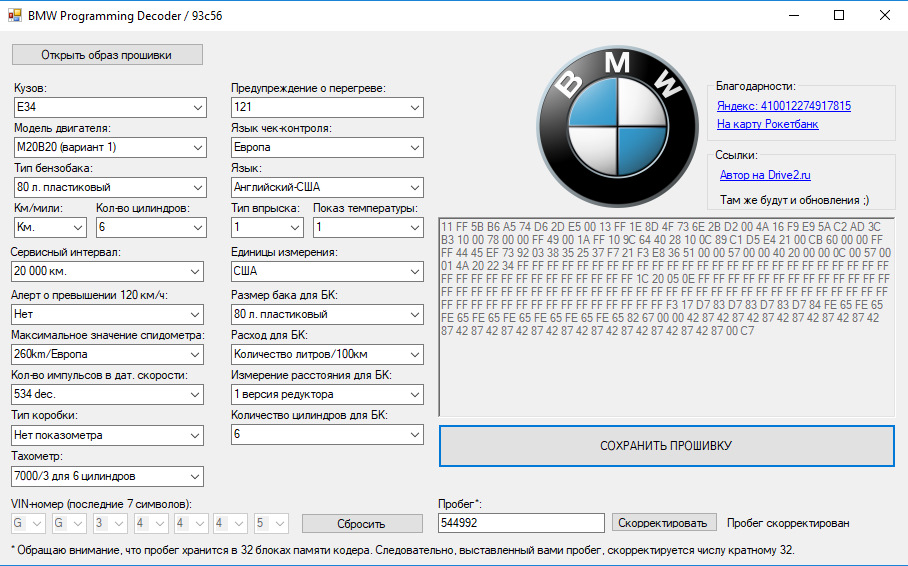Open Измерение расстояния для БК dropdown
908x566 pixels.
[327, 394]
